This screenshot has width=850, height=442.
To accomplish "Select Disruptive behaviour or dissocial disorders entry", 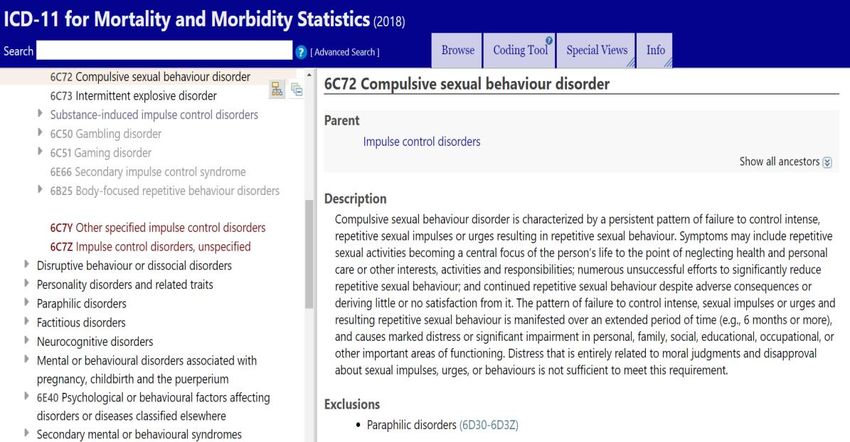I will (134, 266).
